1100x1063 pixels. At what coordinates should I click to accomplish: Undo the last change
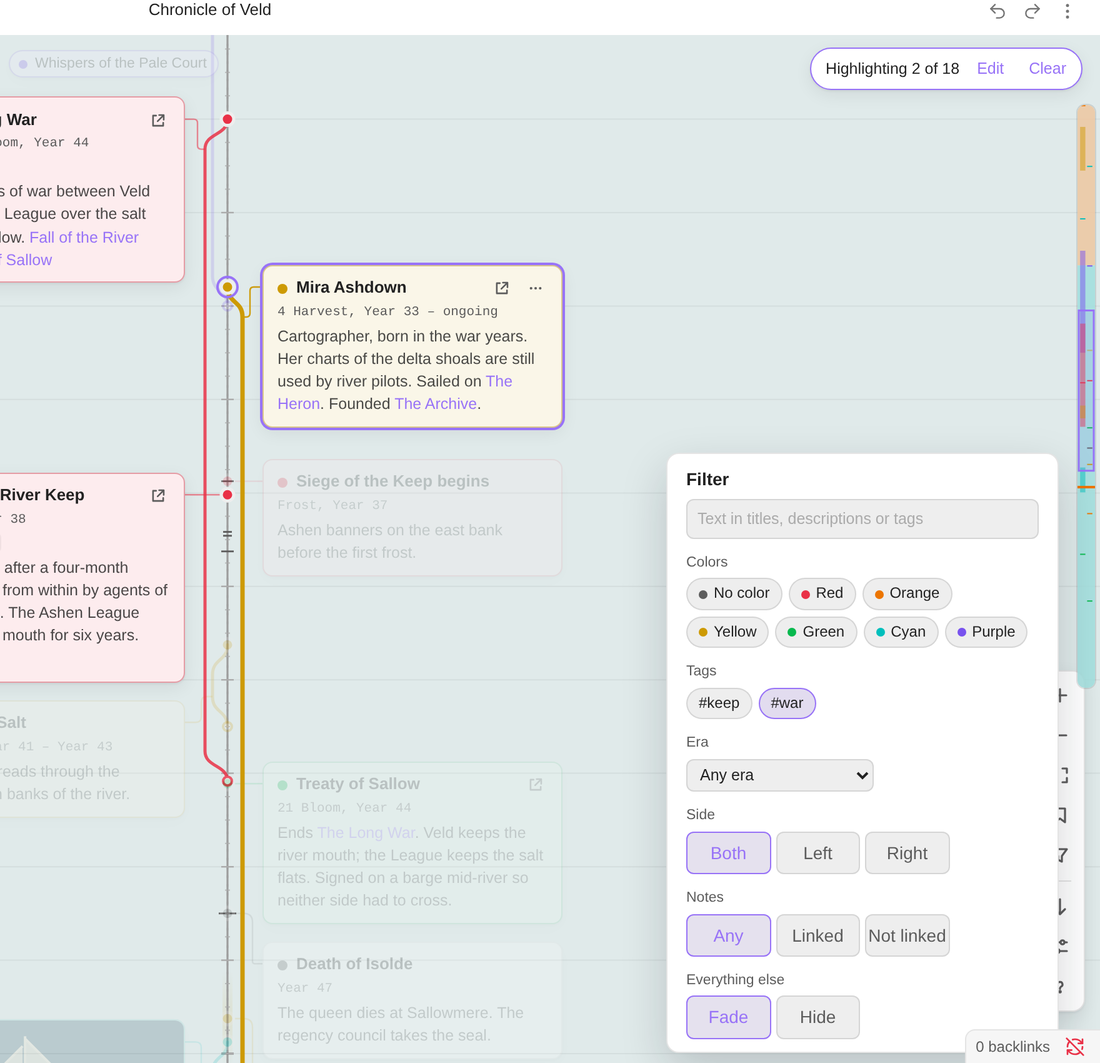coord(997,11)
